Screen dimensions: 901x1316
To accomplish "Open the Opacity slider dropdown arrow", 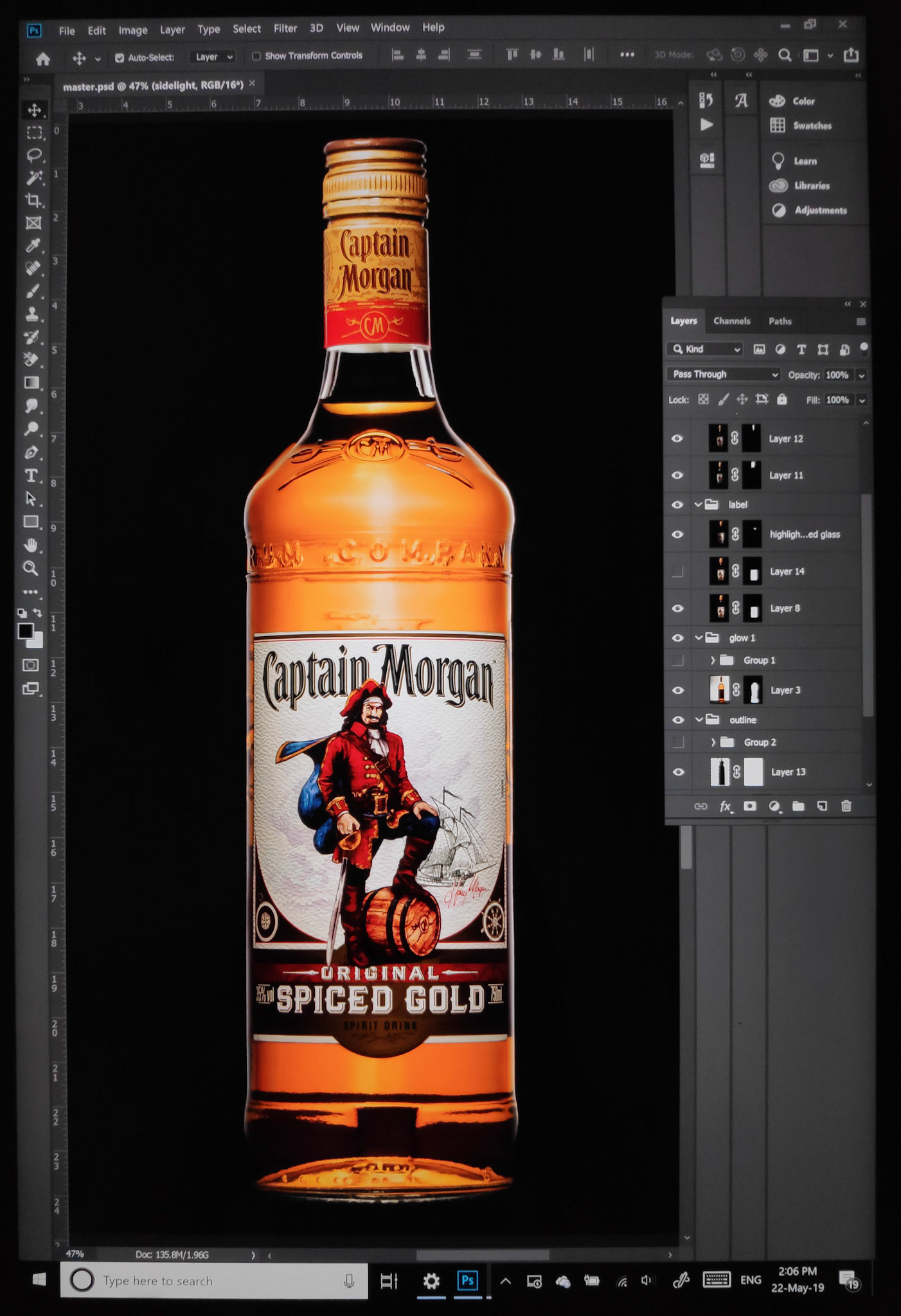I will click(x=862, y=375).
